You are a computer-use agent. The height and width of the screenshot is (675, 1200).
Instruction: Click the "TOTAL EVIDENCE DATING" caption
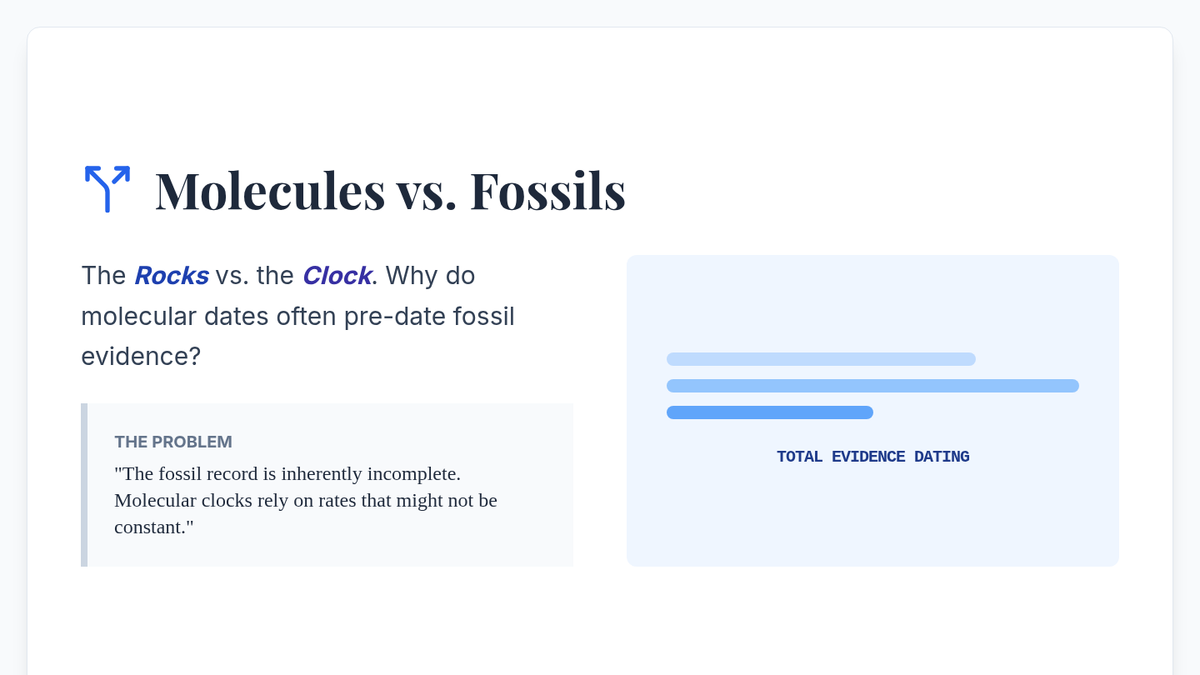(873, 457)
